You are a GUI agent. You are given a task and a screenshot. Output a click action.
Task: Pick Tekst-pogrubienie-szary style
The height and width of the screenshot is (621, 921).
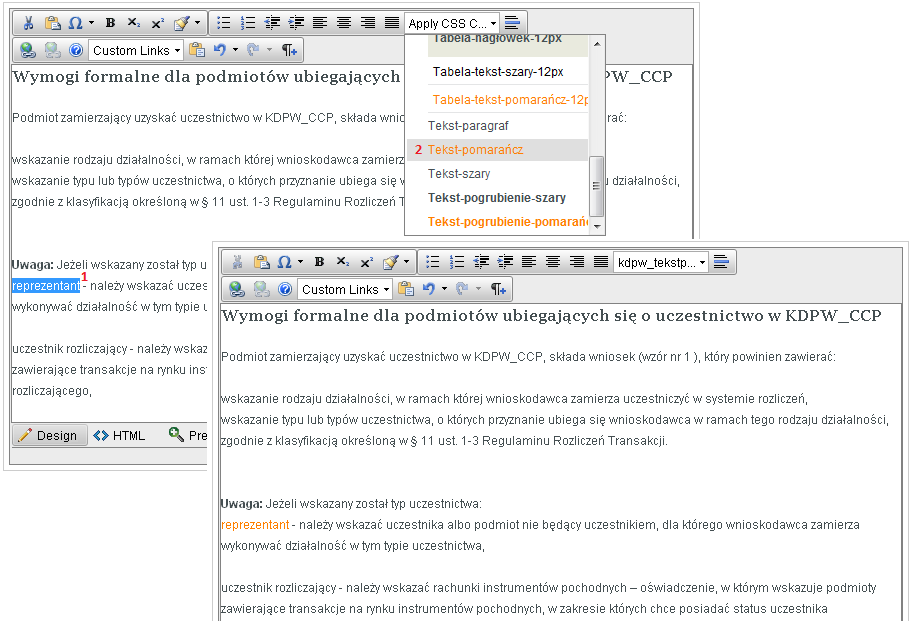pos(498,198)
